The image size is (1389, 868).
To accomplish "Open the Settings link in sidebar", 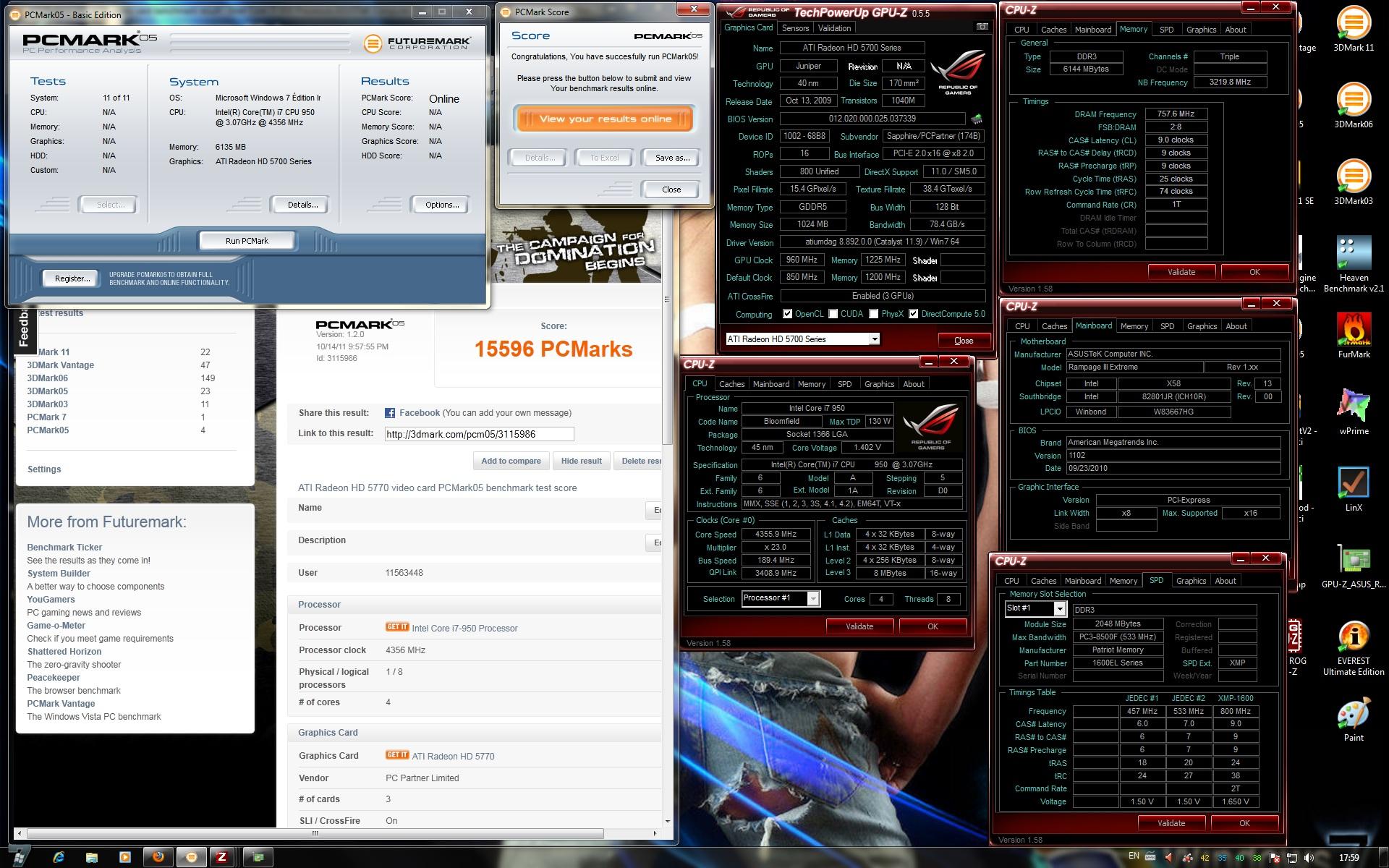I will click(x=44, y=469).
